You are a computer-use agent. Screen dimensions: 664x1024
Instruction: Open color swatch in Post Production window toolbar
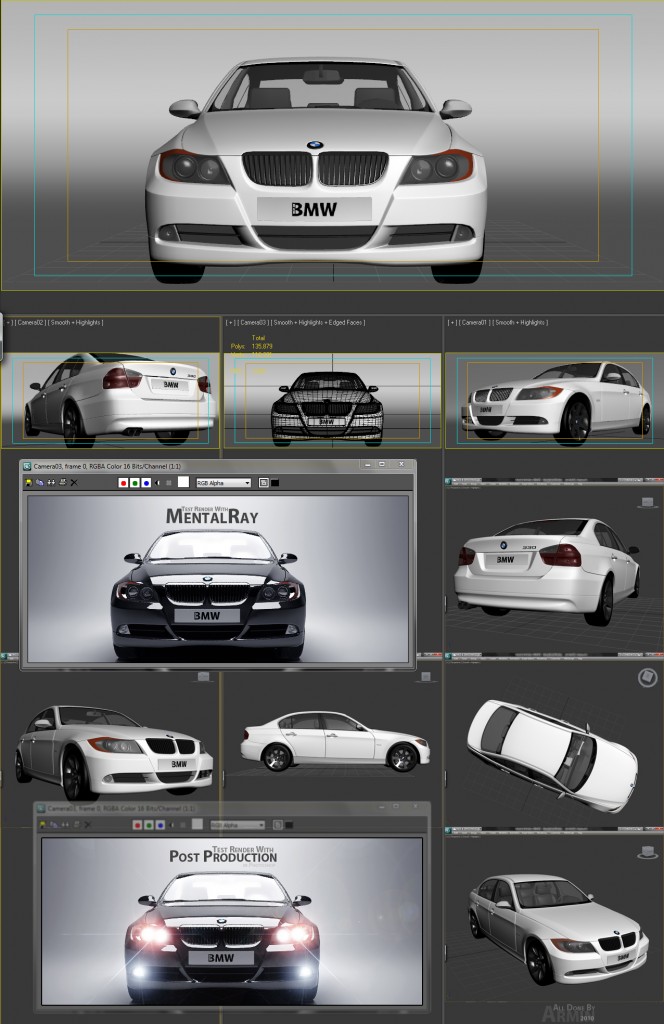click(x=197, y=824)
